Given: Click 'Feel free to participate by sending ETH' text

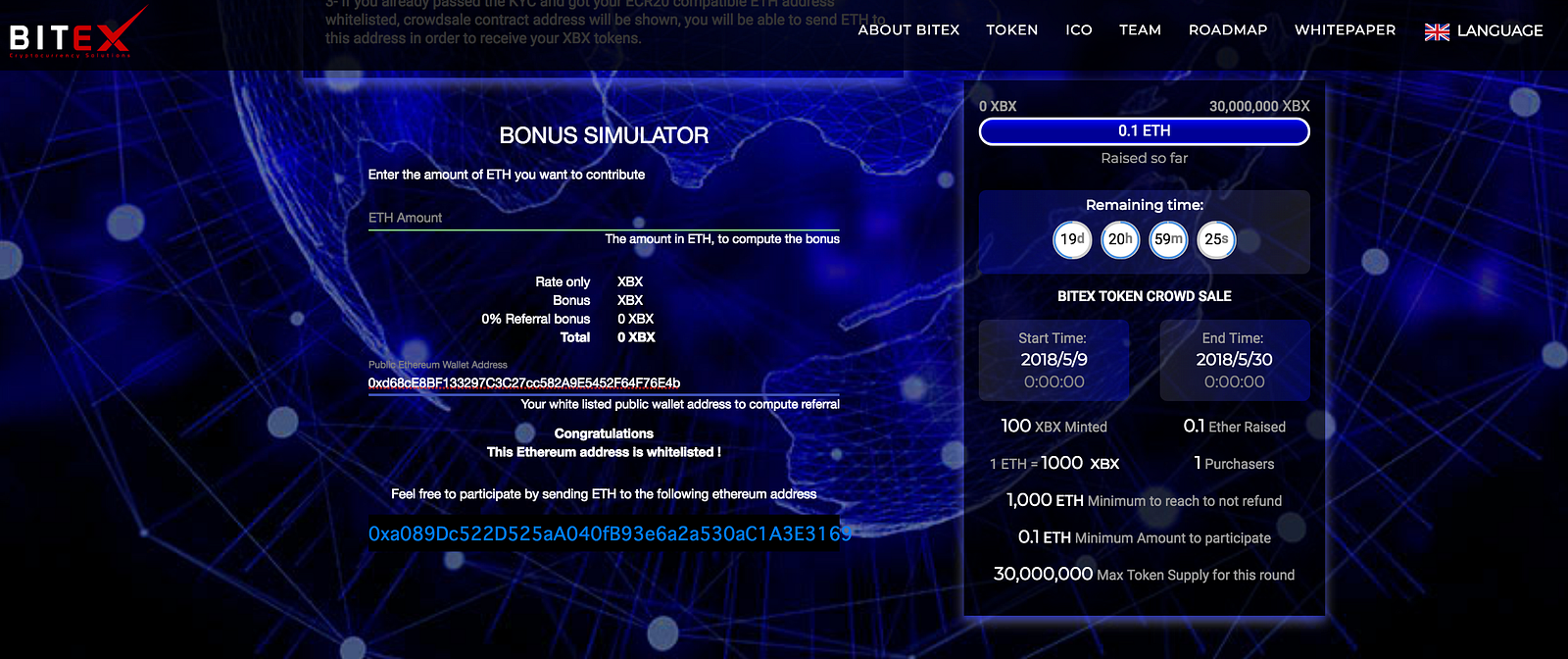Looking at the screenshot, I should 604,494.
